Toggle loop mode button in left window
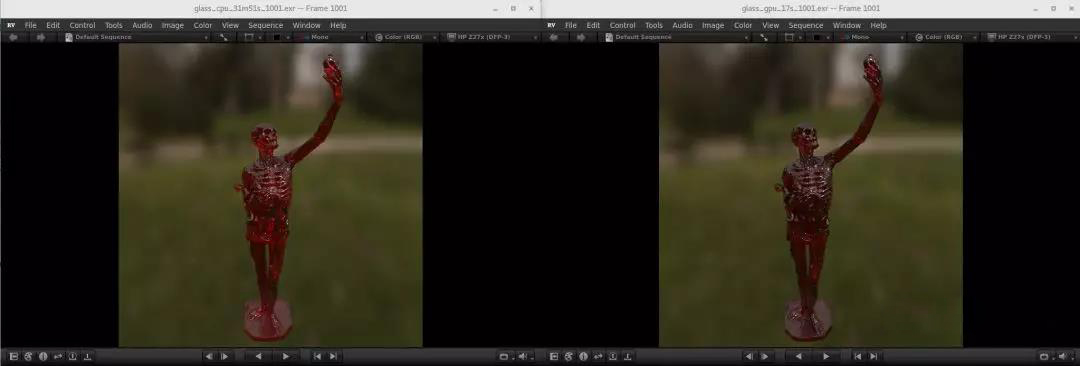Viewport: 1080px width, 366px height. point(503,356)
